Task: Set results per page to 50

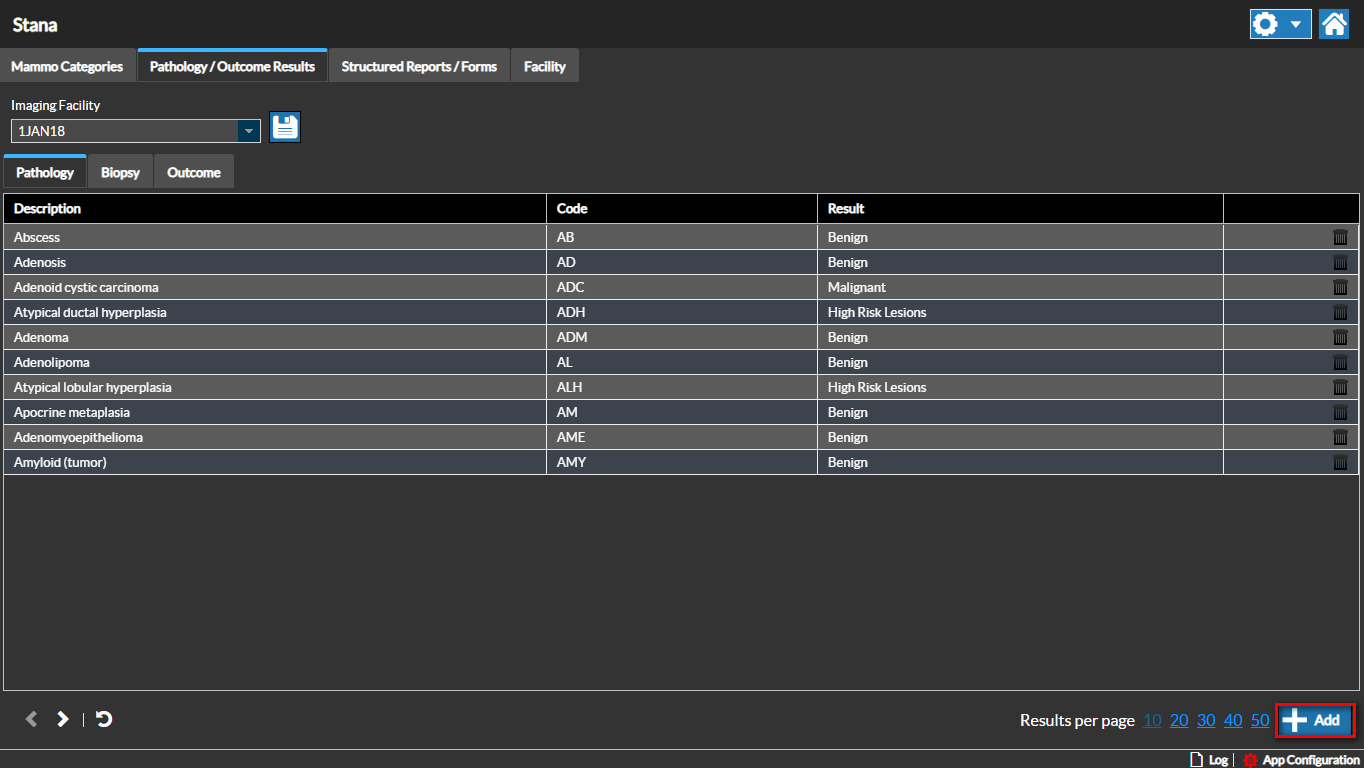Action: pos(1259,720)
